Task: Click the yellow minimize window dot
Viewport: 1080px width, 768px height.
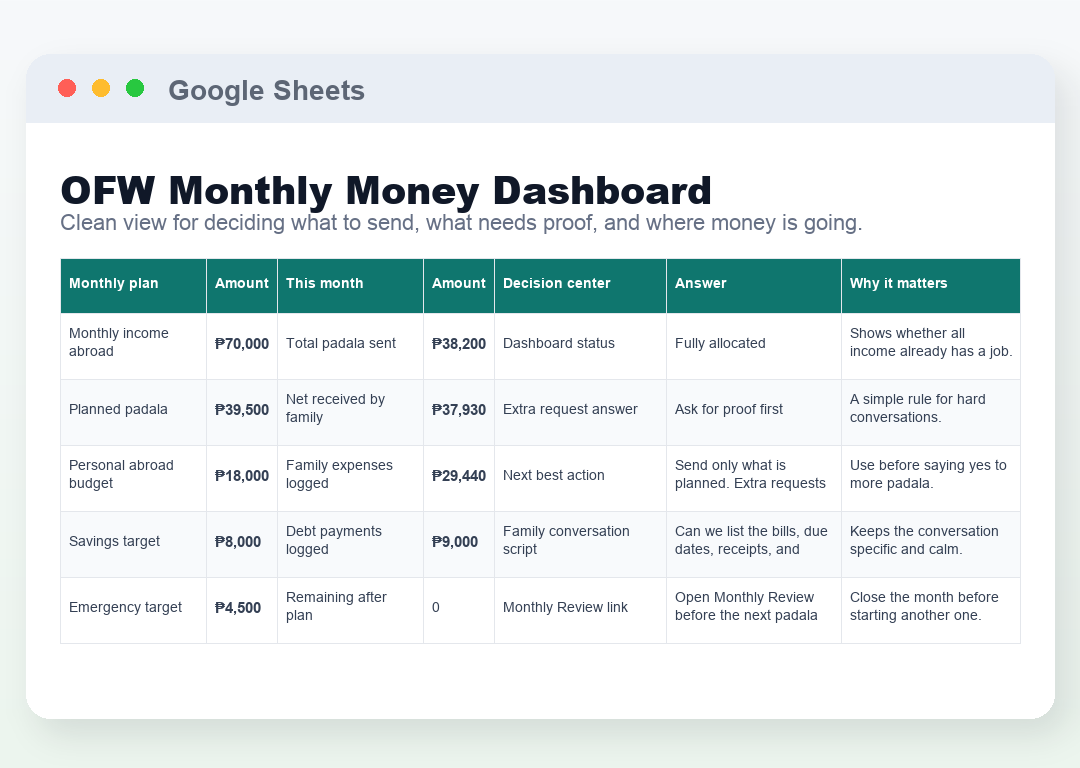Action: tap(101, 88)
